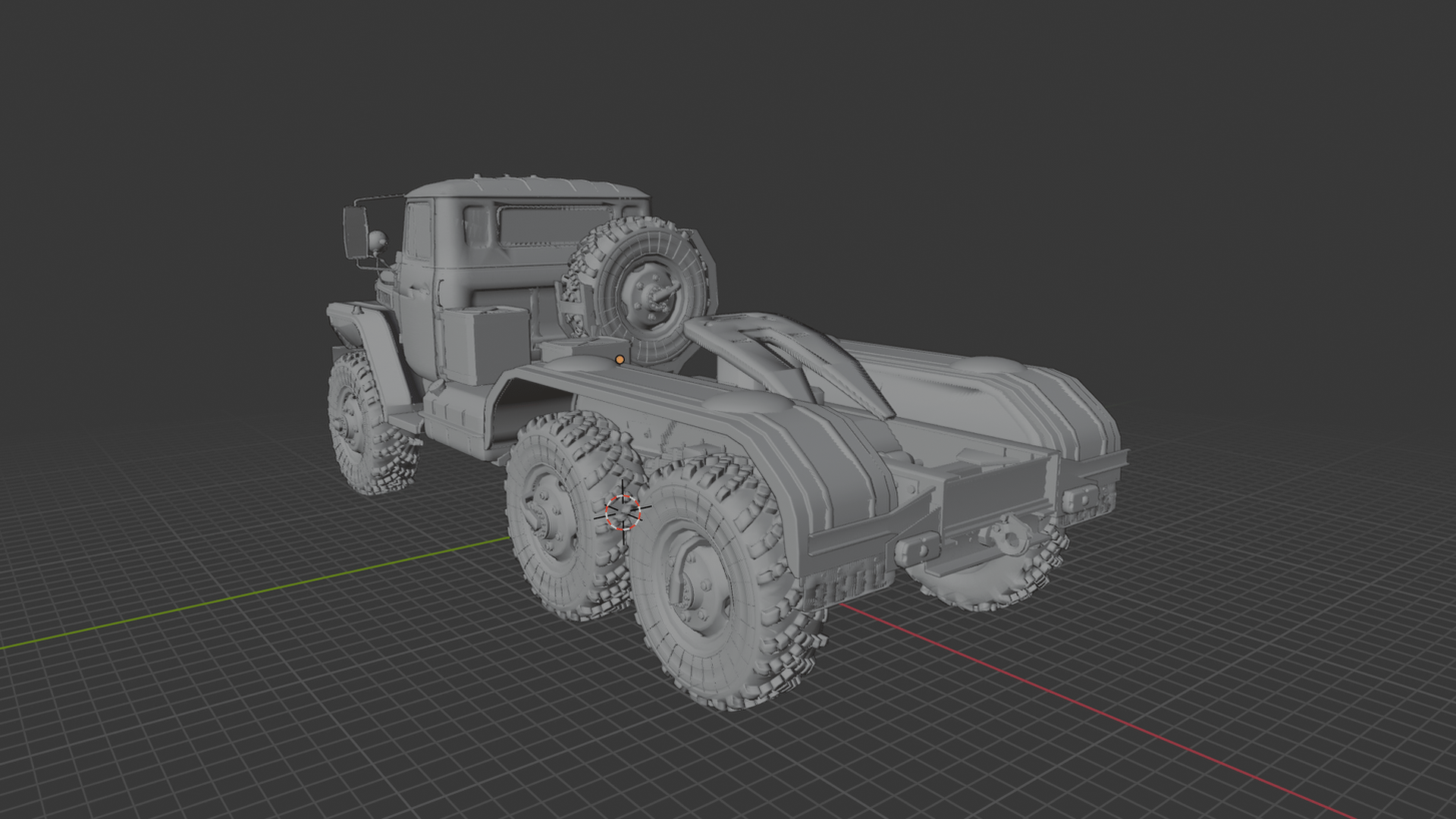Viewport: 1456px width, 819px height.
Task: Select the spare tire behind the cab
Action: click(643, 292)
